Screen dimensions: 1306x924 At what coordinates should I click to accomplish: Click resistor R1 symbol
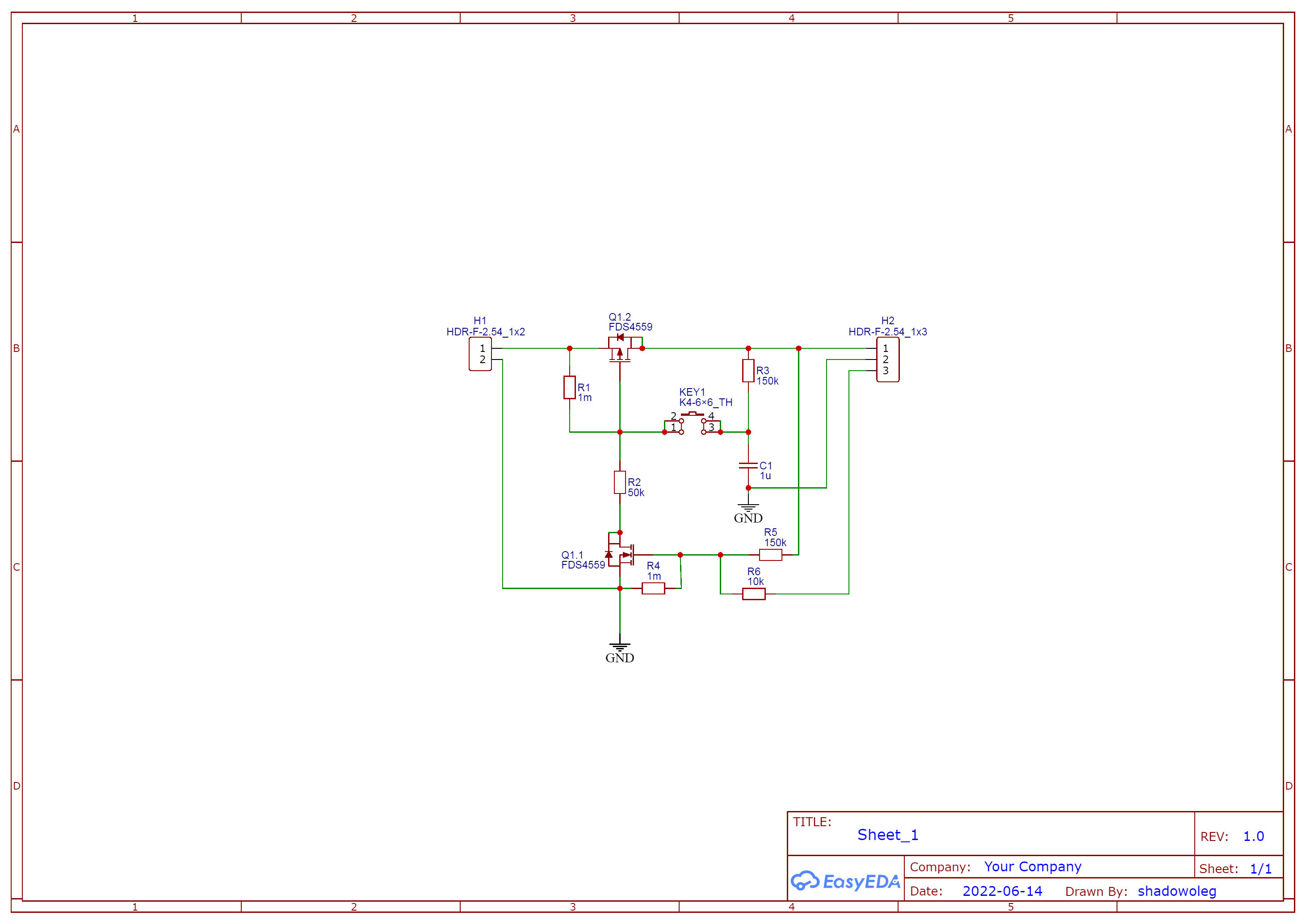pyautogui.click(x=569, y=388)
